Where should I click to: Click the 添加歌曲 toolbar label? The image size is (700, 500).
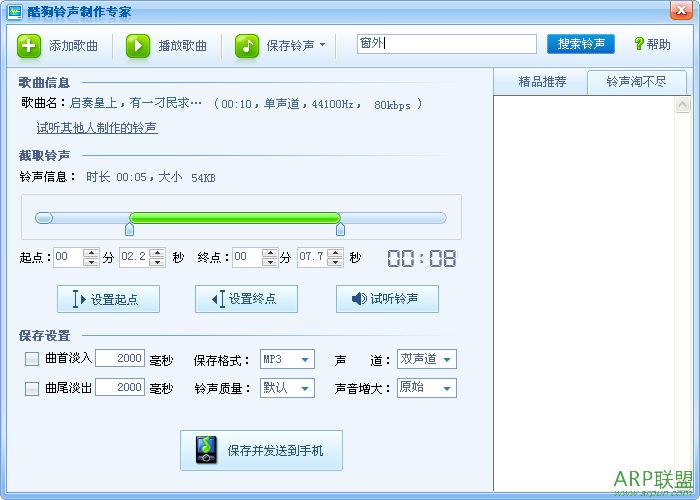[x=74, y=46]
